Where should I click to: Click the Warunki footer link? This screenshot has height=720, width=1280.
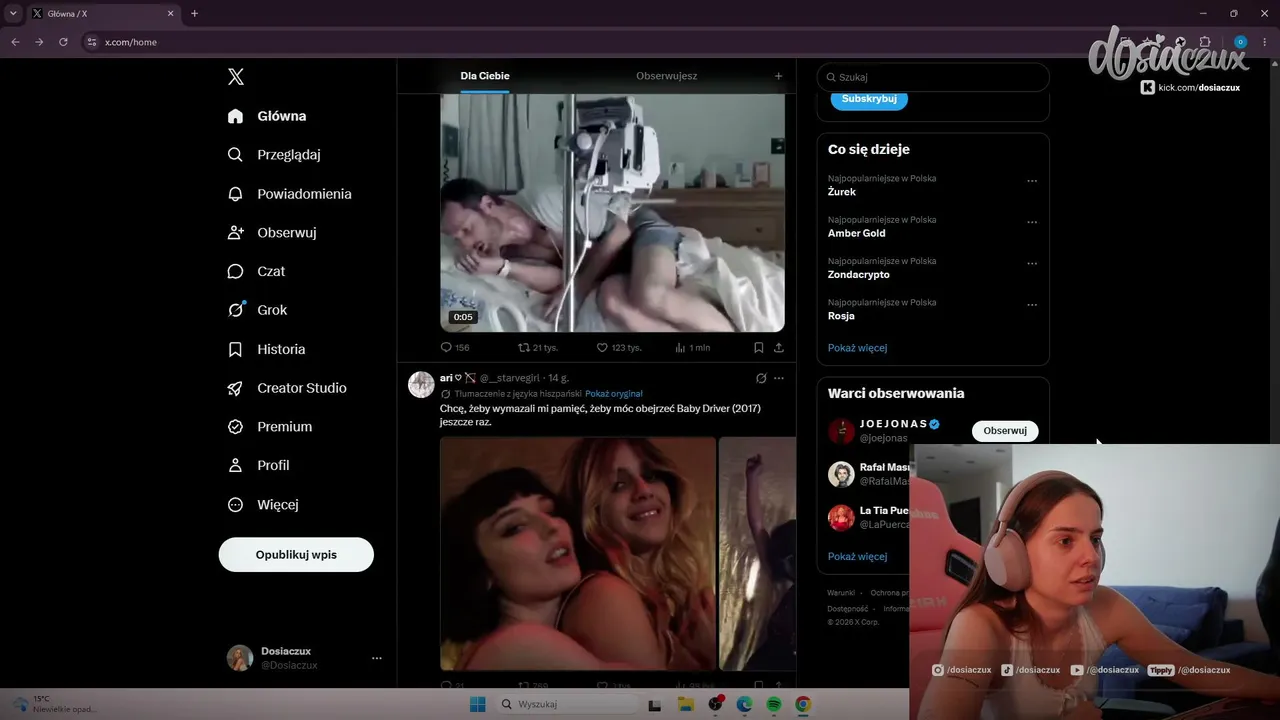click(841, 593)
